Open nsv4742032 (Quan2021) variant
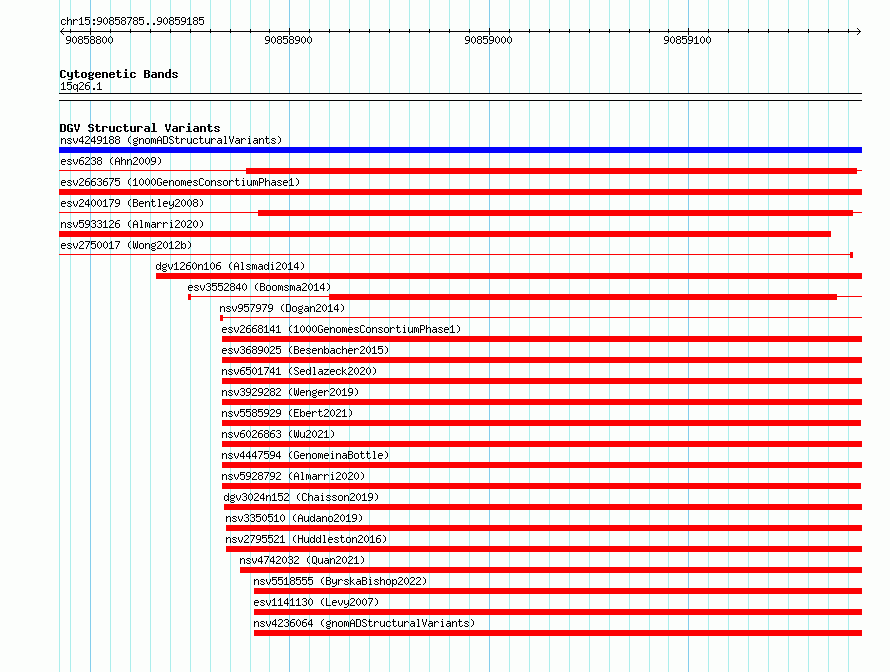 click(x=302, y=560)
